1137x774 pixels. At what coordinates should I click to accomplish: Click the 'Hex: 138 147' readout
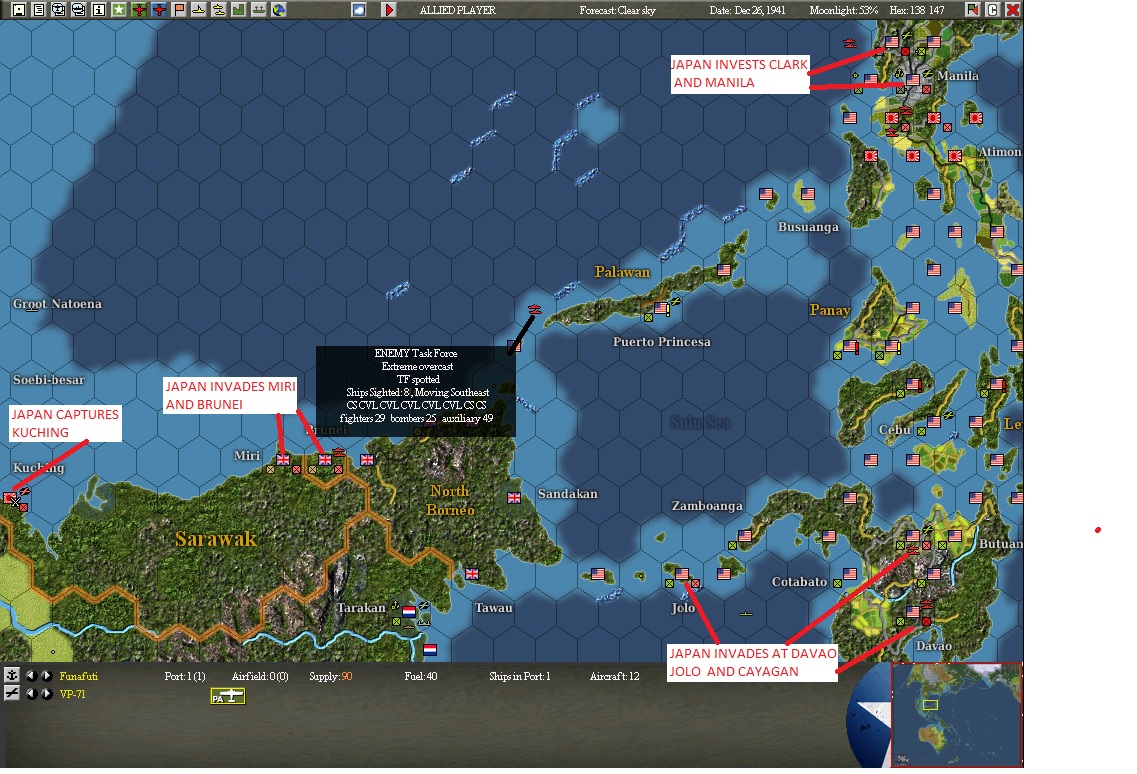point(917,10)
